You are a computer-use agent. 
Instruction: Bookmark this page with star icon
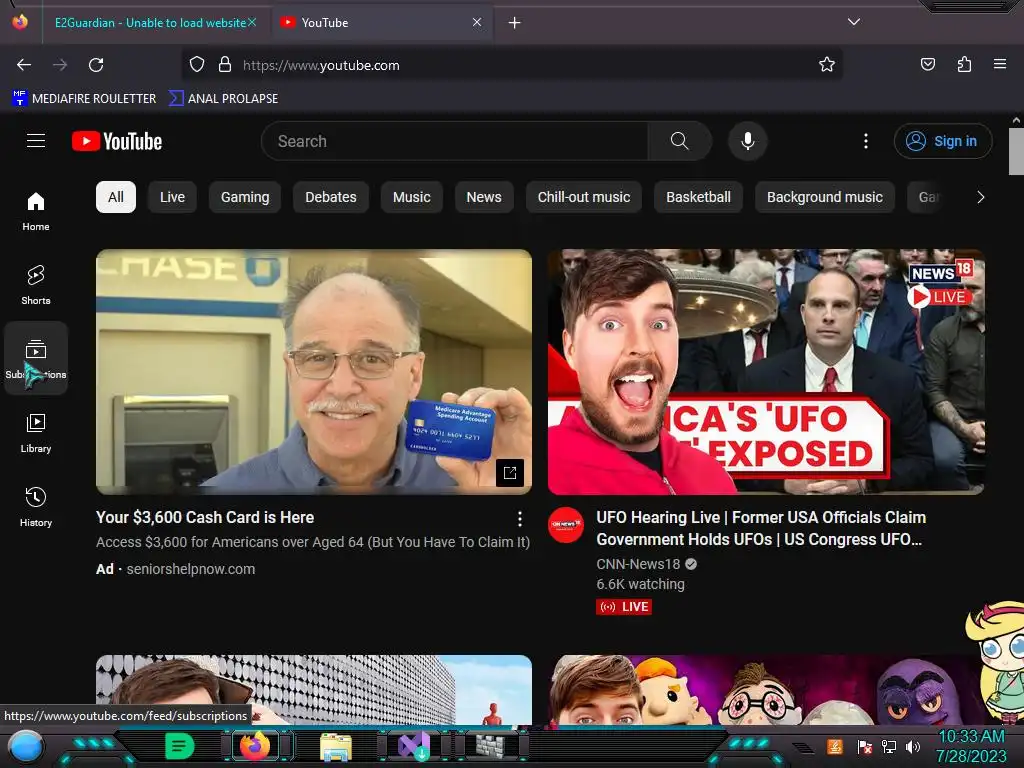tap(827, 65)
